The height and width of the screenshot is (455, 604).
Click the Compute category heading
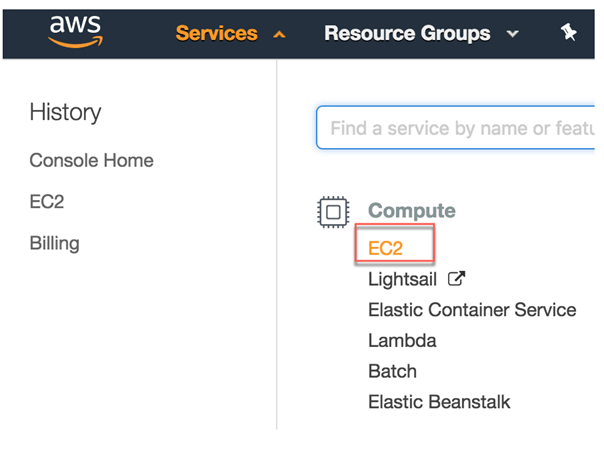(411, 211)
